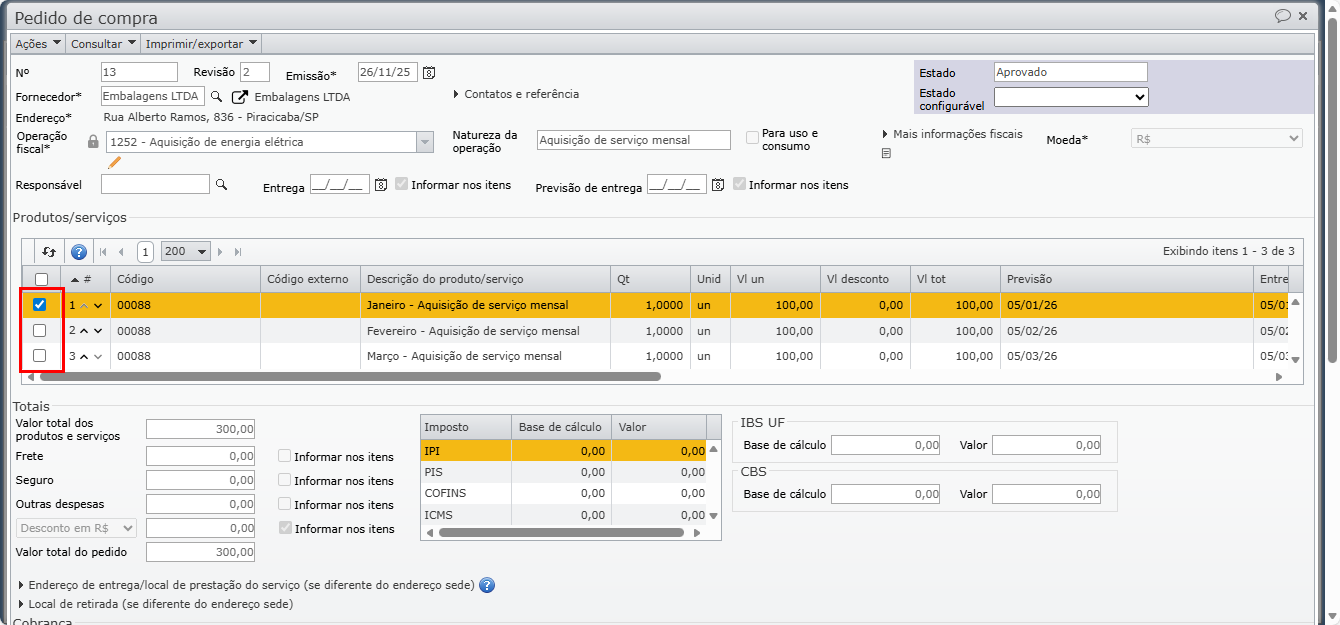Open the Ações menu

coord(38,44)
